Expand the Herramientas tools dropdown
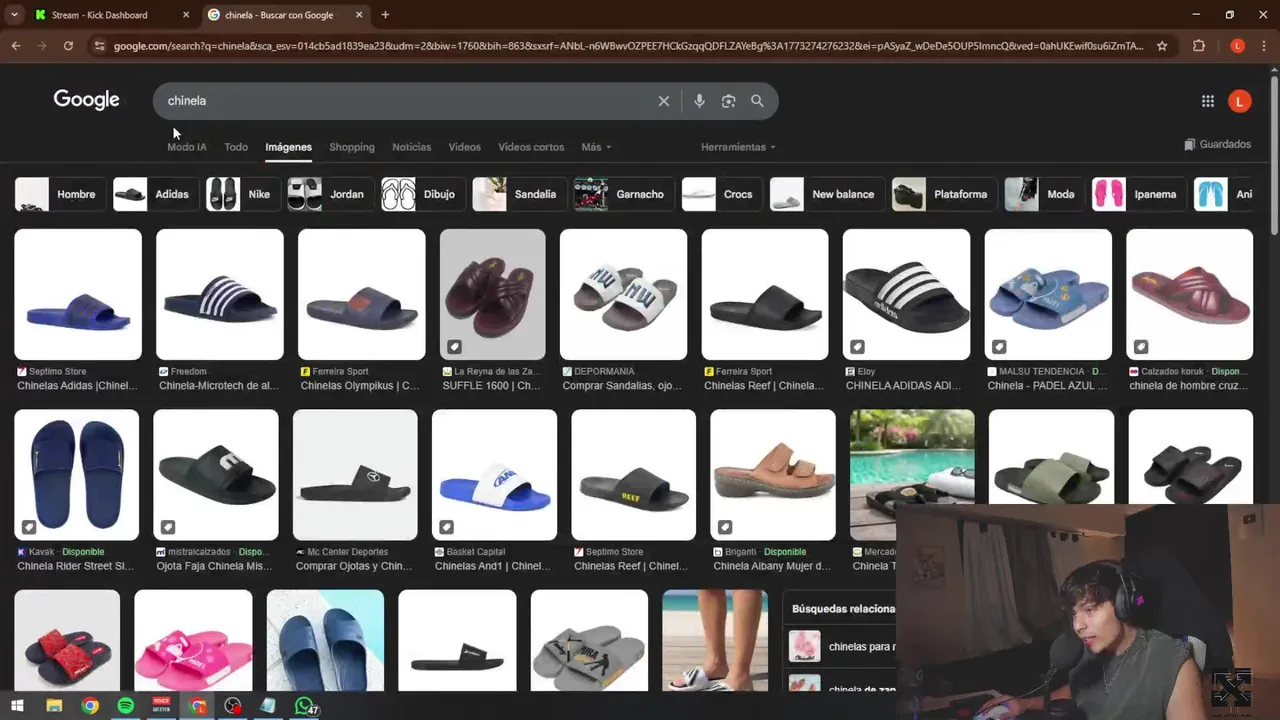 tap(738, 147)
